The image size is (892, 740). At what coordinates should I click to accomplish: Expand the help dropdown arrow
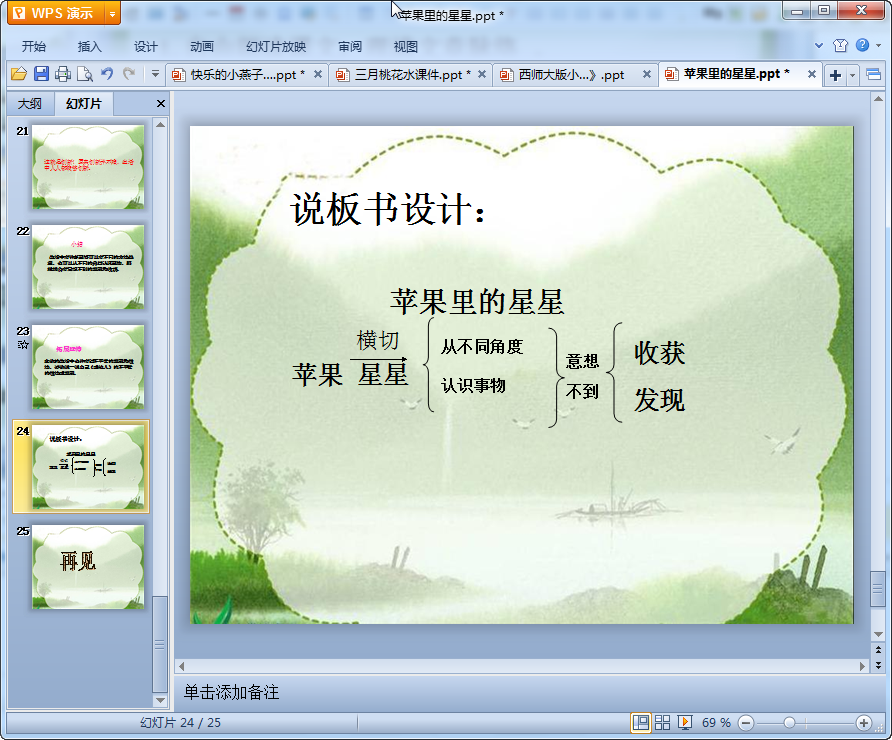click(x=878, y=46)
